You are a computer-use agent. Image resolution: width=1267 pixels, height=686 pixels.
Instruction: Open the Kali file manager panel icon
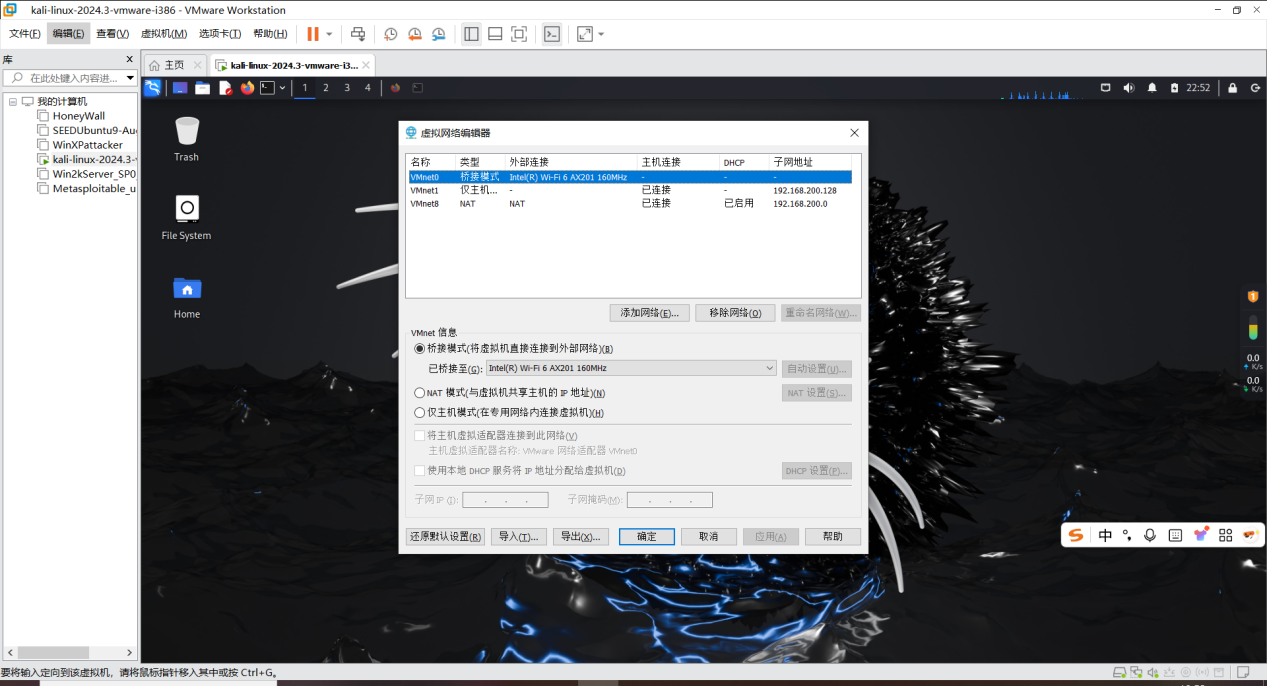(202, 88)
